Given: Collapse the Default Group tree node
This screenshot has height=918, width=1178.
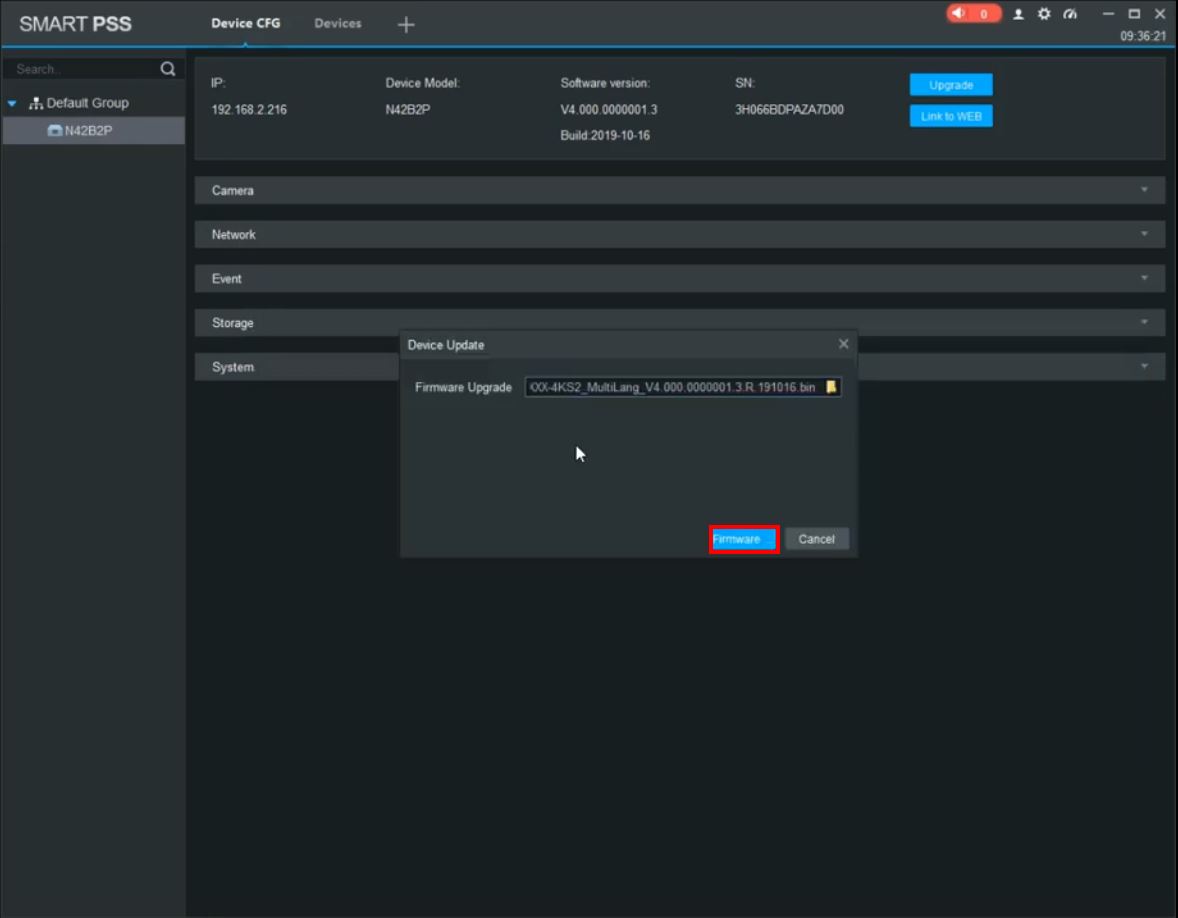Looking at the screenshot, I should [12, 103].
